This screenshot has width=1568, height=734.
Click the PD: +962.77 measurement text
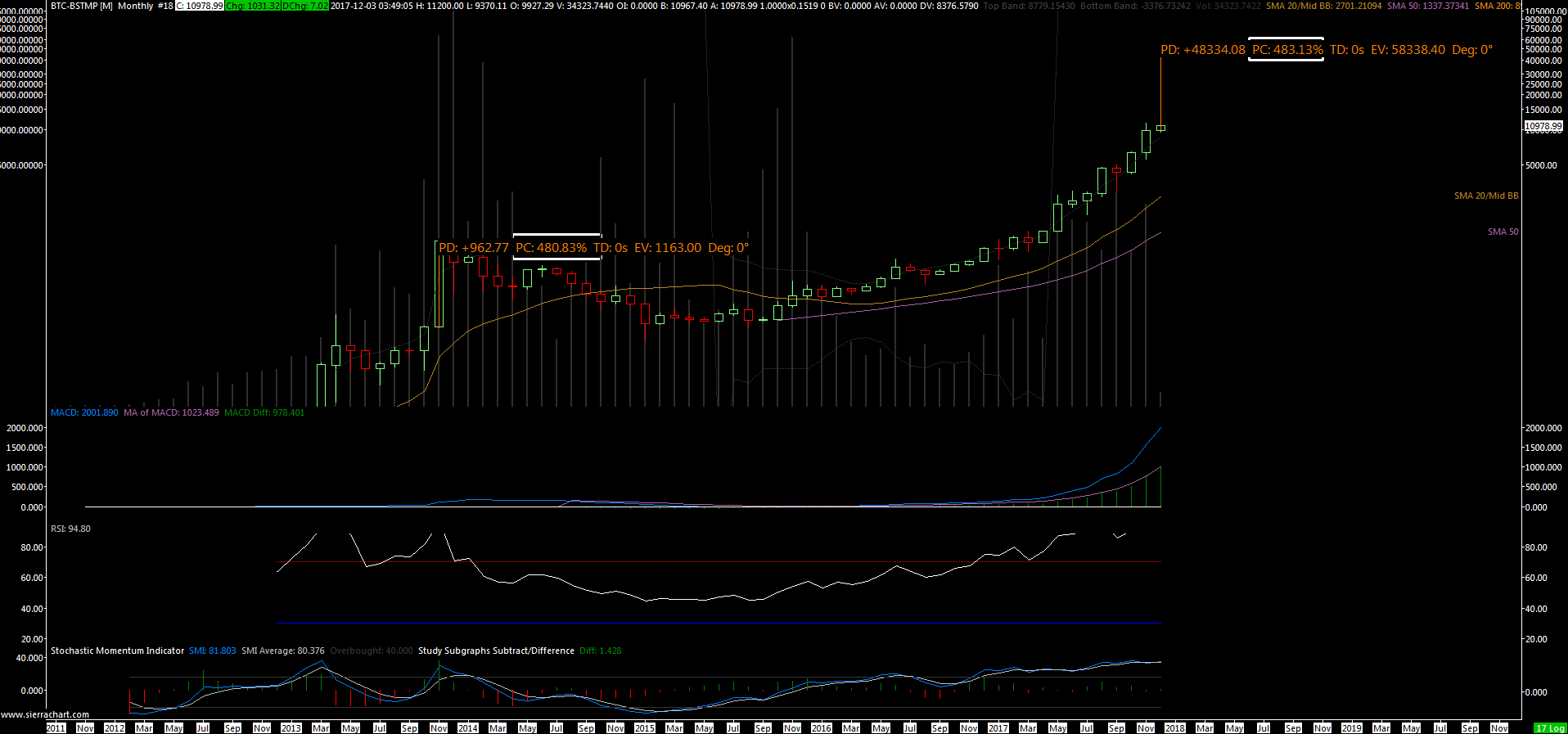pos(474,248)
